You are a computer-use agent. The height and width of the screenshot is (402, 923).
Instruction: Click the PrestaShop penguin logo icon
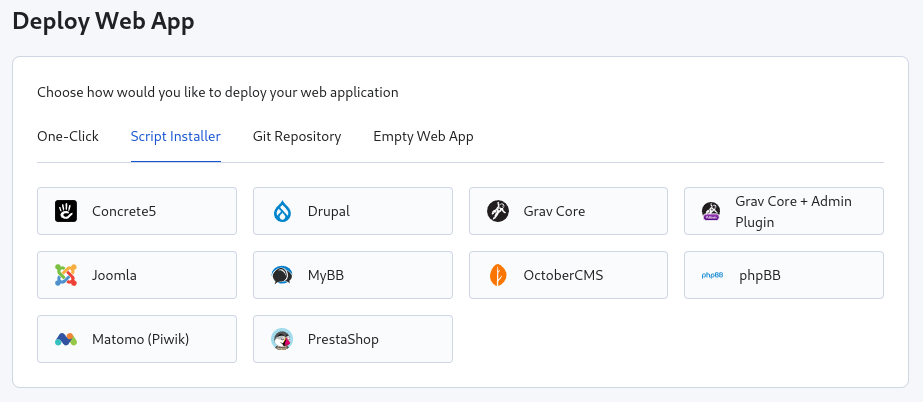[282, 339]
